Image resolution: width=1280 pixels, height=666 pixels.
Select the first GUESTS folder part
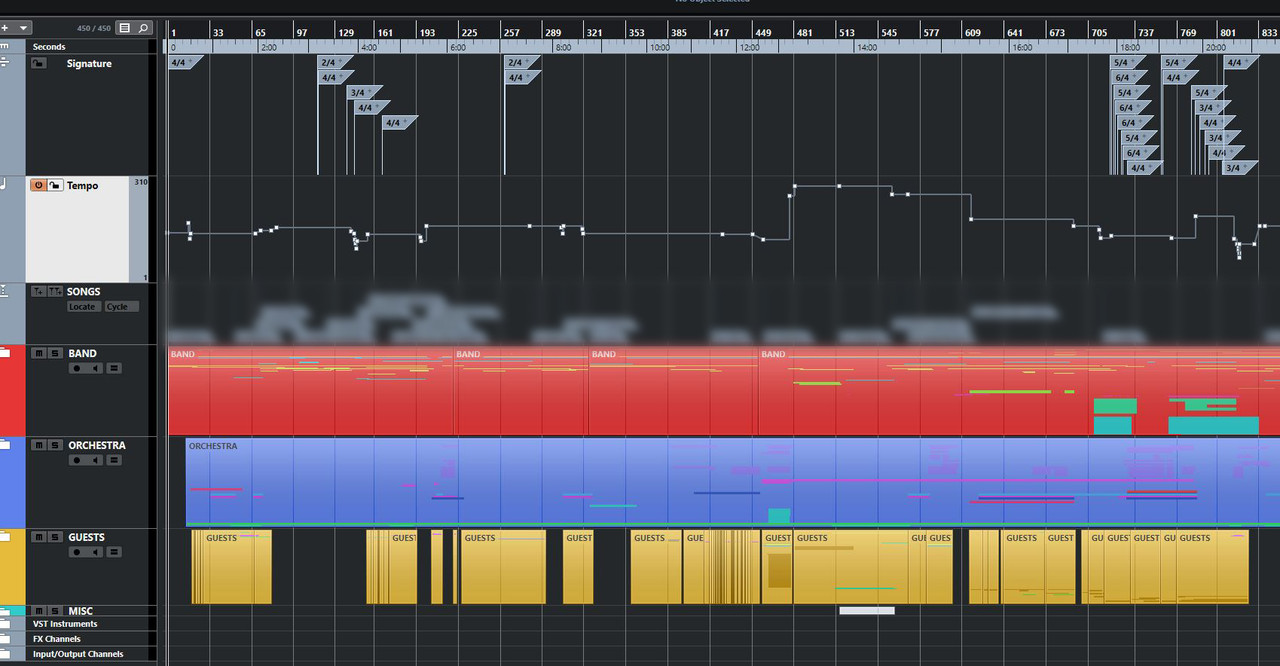tap(231, 567)
